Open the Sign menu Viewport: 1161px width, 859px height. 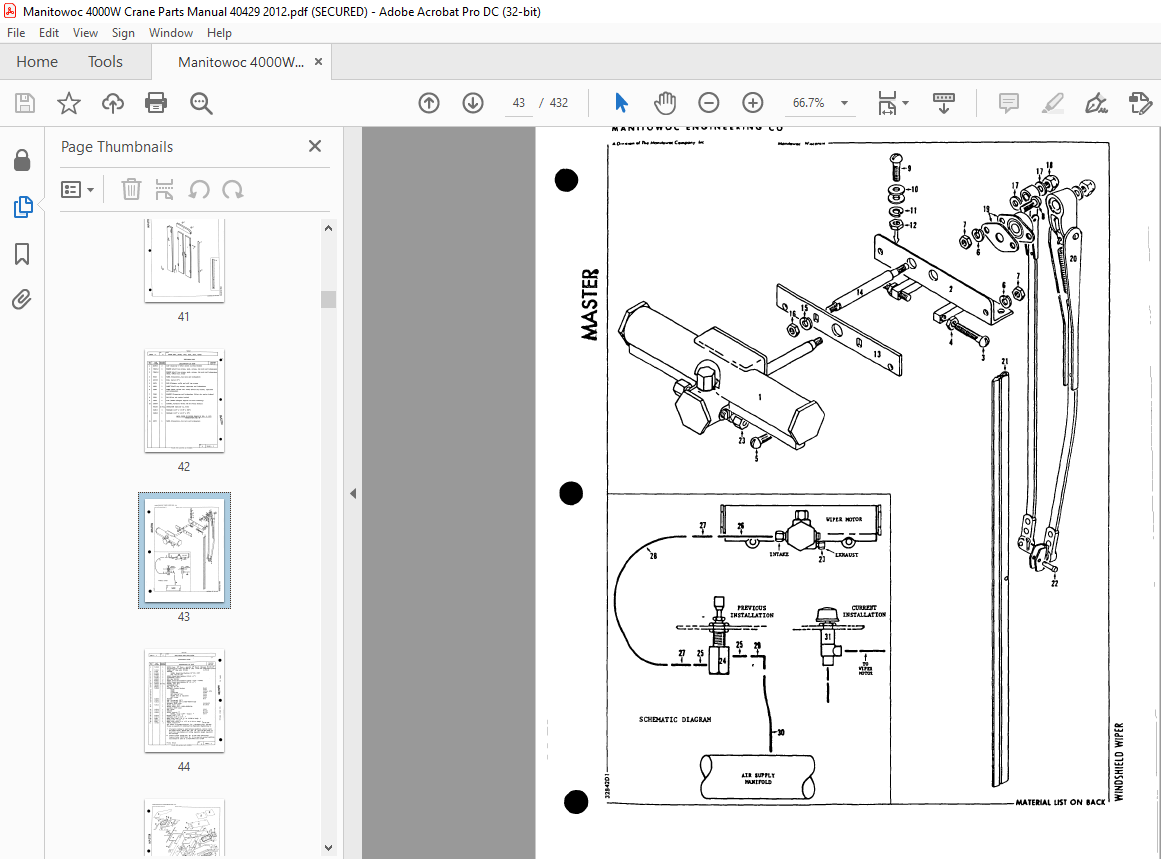point(123,33)
